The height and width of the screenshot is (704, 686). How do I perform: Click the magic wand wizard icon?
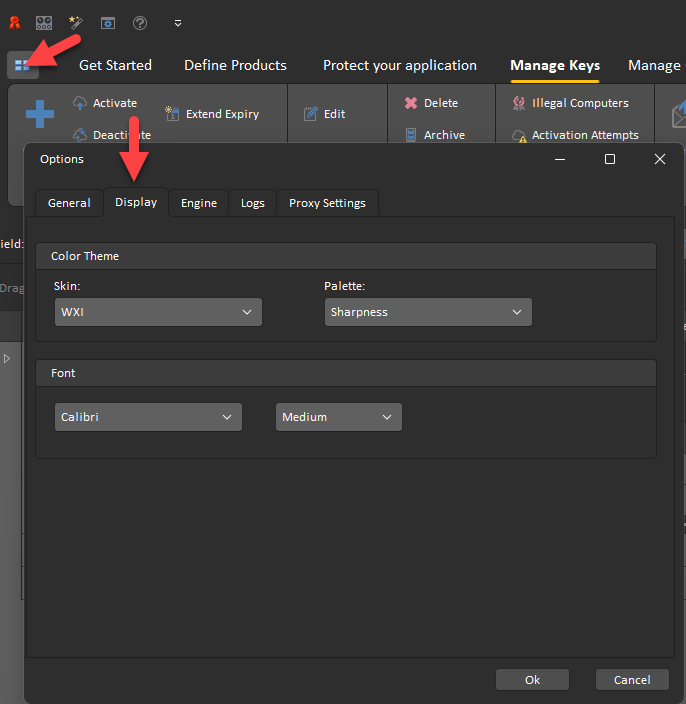tap(76, 22)
